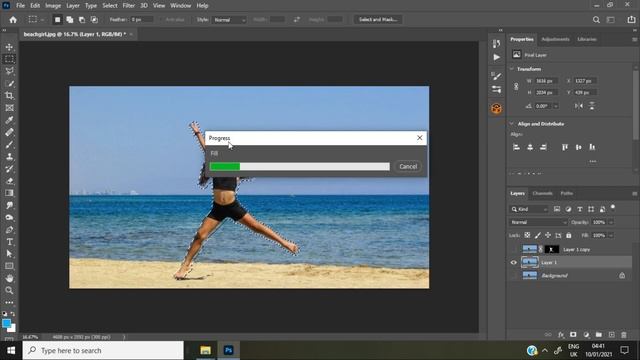Viewport: 640px width, 360px height.
Task: Select the Dodge tool
Action: coord(9,218)
